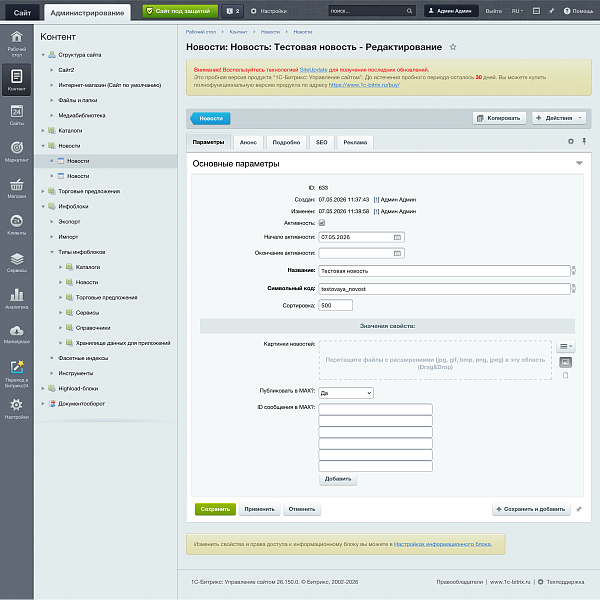Open the panel layout icon in header
The image size is (600, 600).
tap(536, 11)
